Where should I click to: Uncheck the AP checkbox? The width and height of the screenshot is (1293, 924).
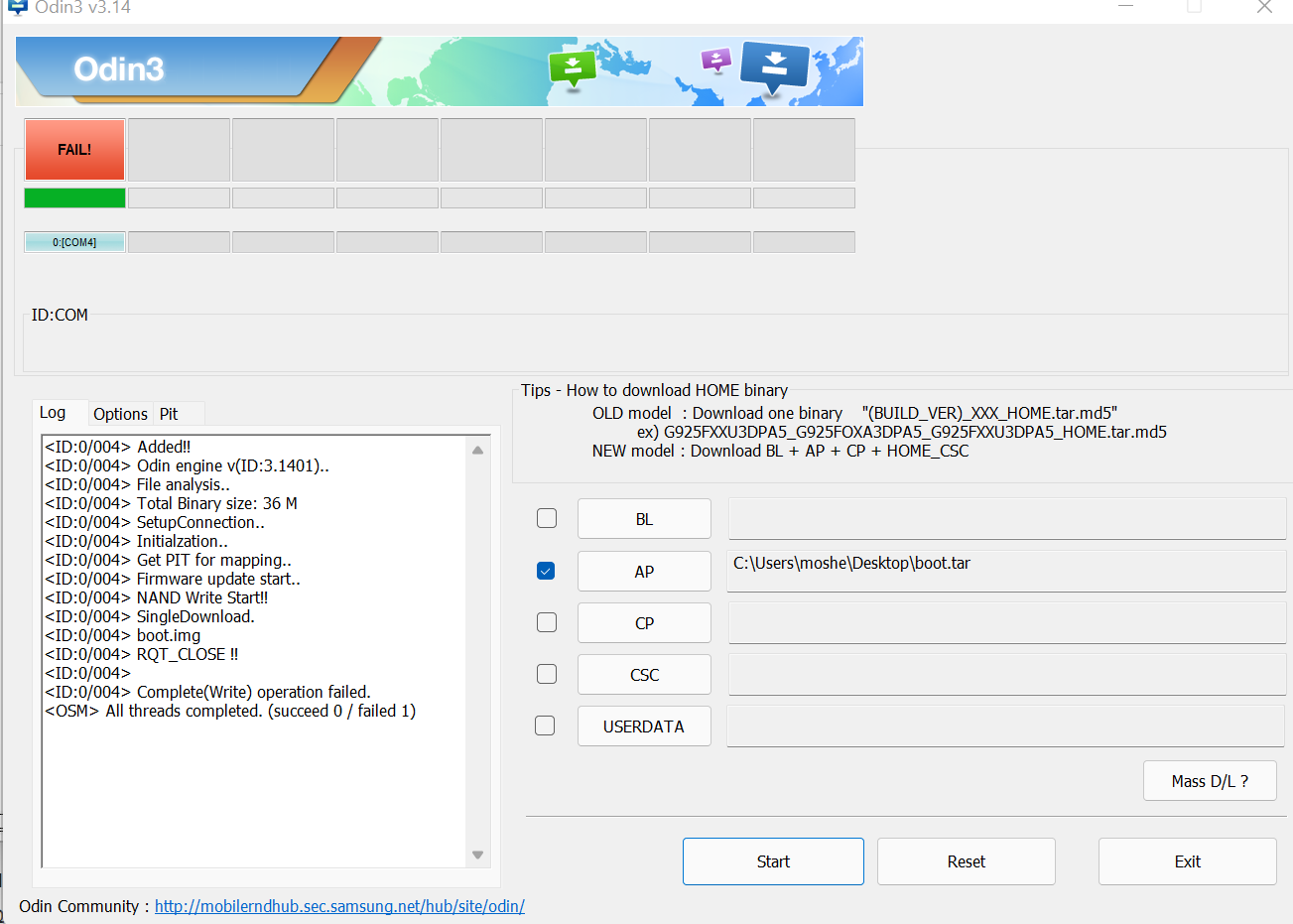click(546, 571)
